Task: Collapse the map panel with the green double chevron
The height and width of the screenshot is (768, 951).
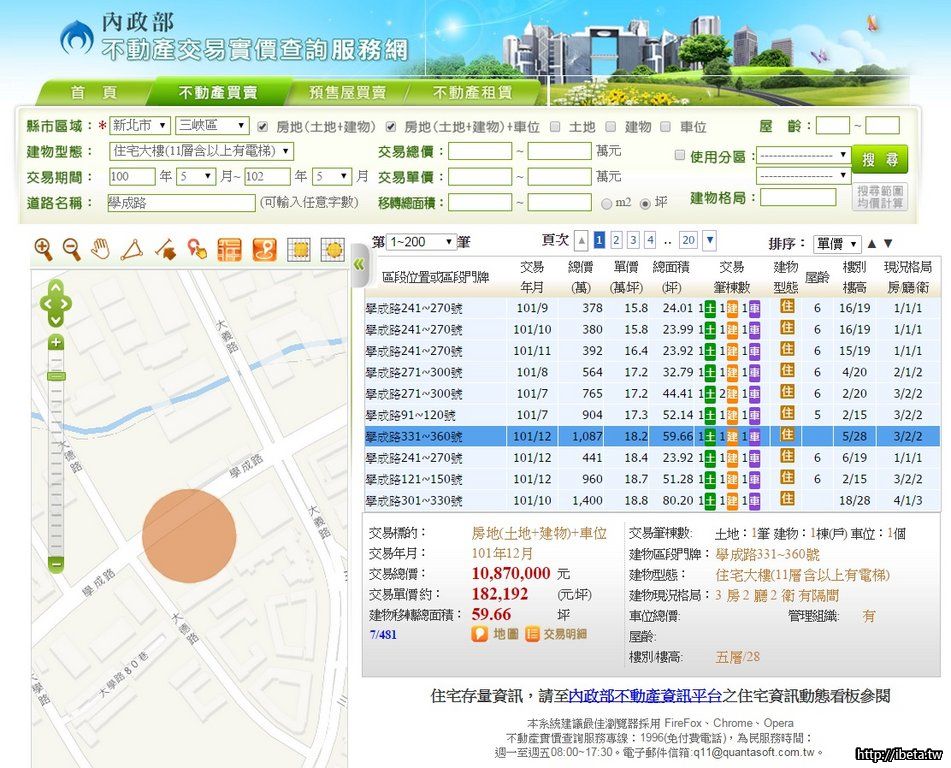Action: click(359, 264)
